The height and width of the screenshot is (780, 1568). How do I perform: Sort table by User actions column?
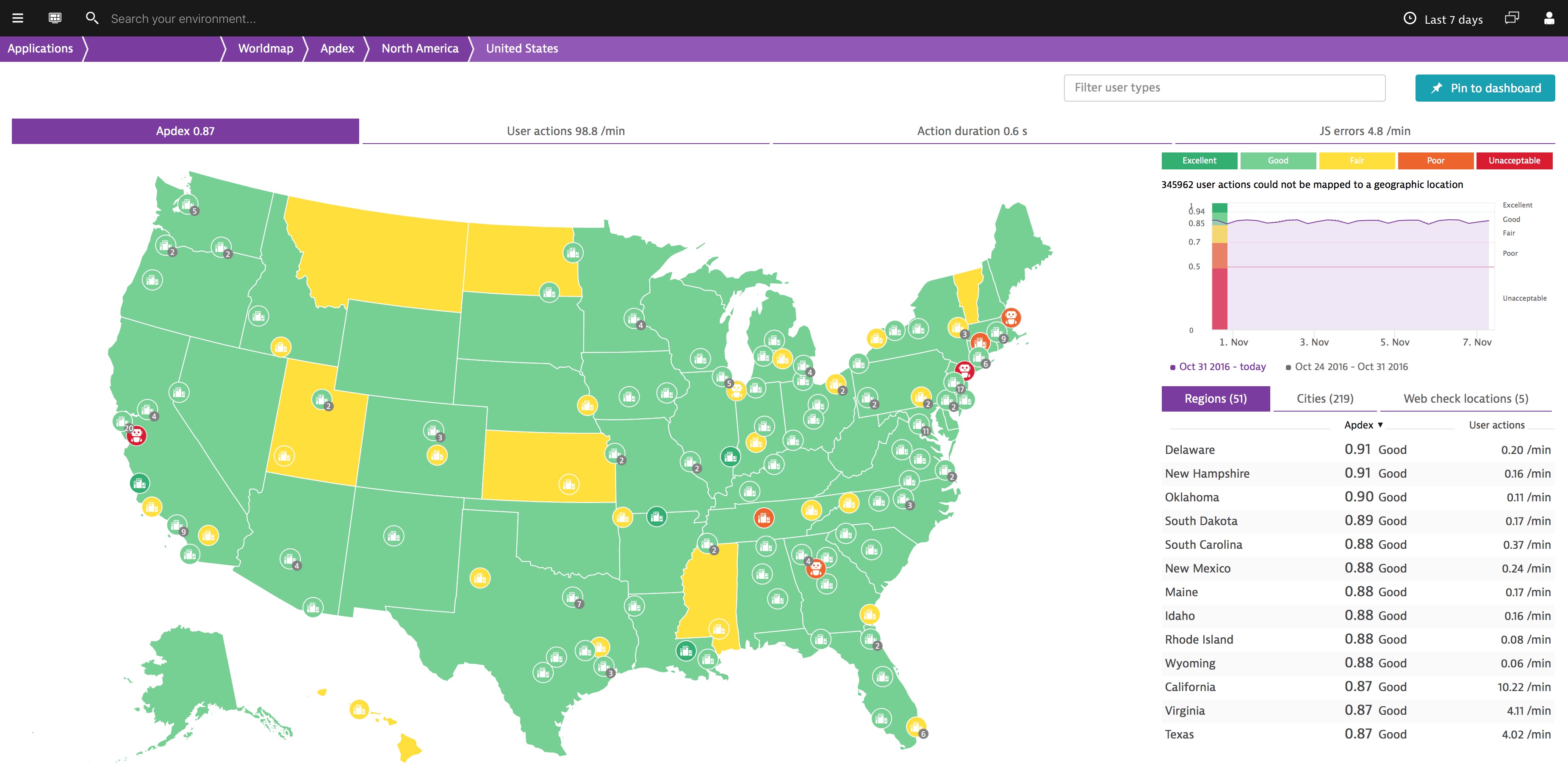click(x=1496, y=425)
